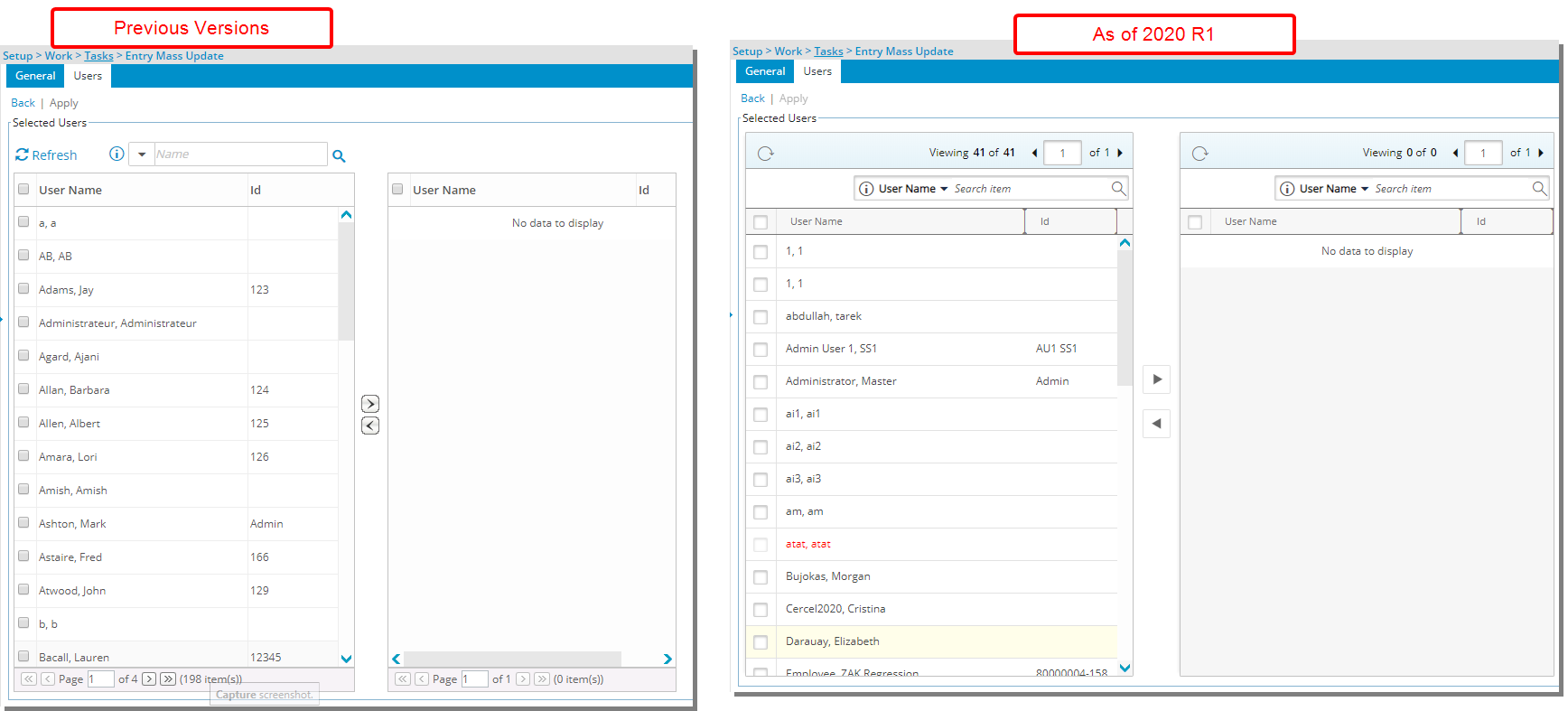Click next page arrow next to Viewing 0 of 0
1568x711 pixels.
point(1541,153)
